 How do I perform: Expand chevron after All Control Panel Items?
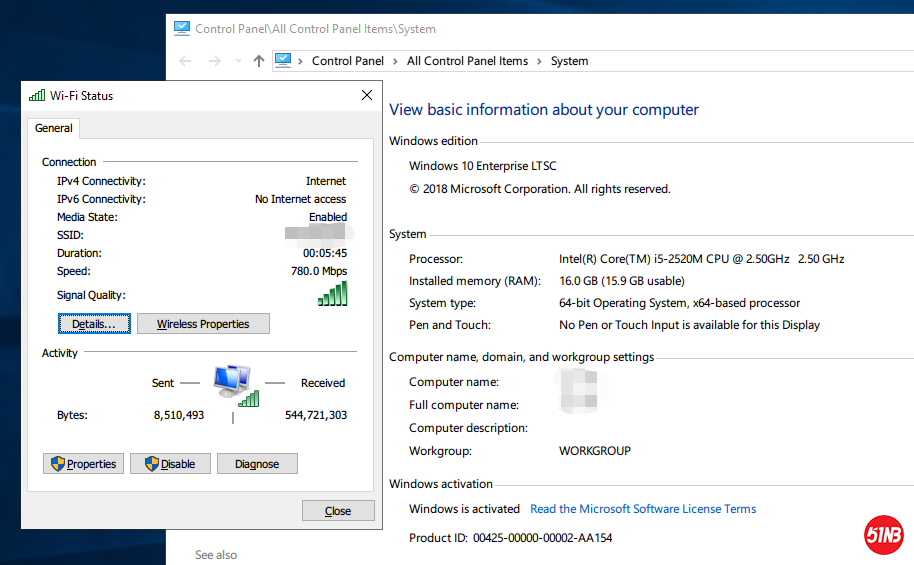point(539,61)
